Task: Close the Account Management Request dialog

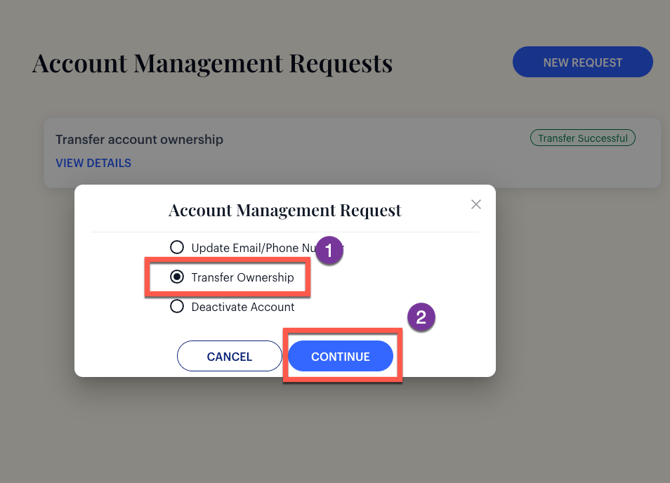Action: pyautogui.click(x=476, y=204)
